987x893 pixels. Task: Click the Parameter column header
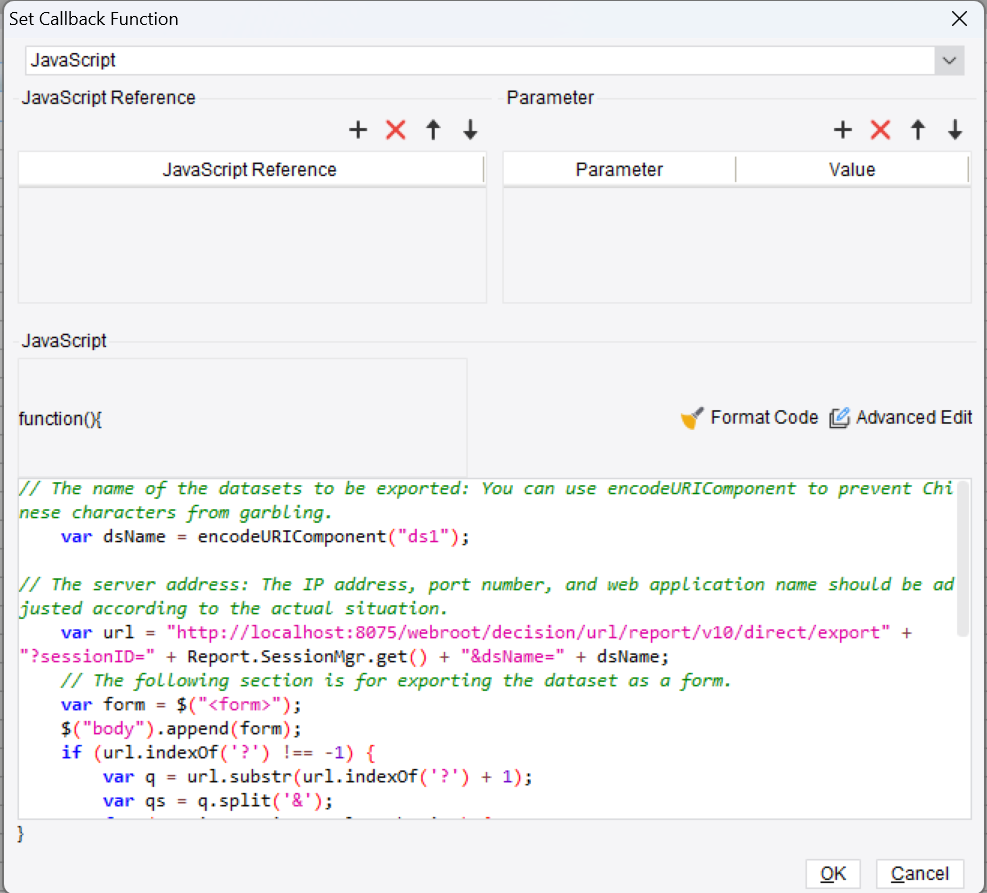click(619, 169)
